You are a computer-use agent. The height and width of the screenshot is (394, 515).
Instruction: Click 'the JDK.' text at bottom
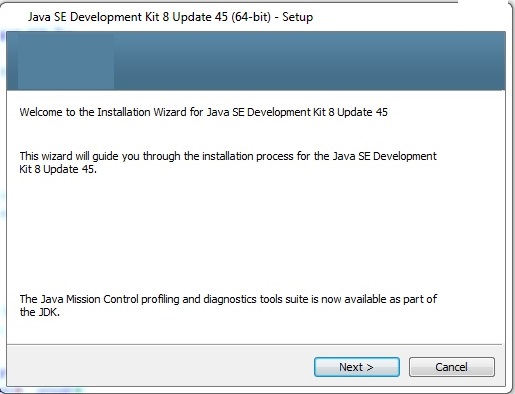(x=40, y=312)
